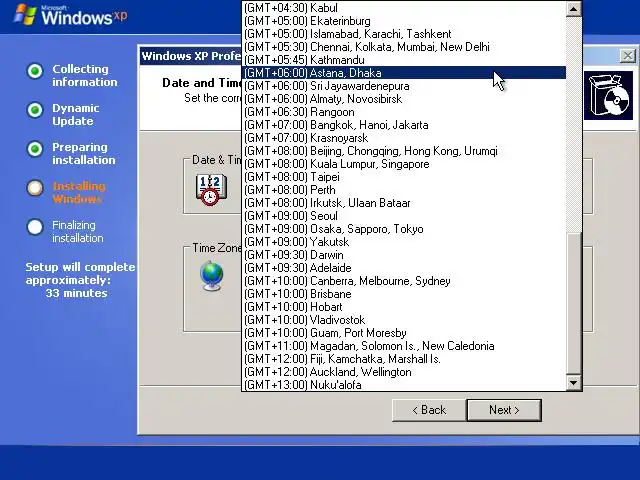Select (GMT+09:00) Yakutsk time zone

point(404,242)
